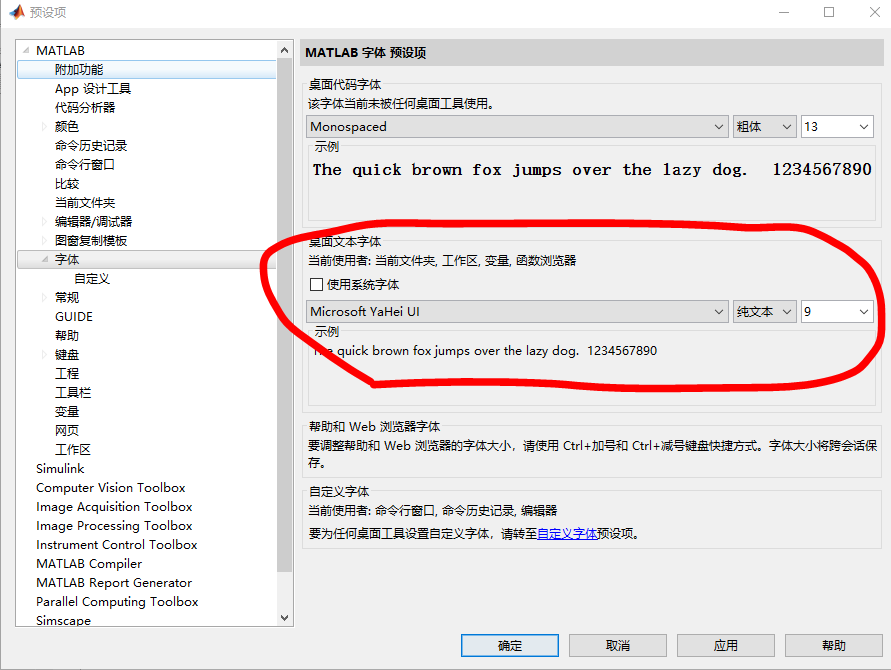Click the tree scrollbar up arrow
Screen dimensions: 891x670
[285, 50]
